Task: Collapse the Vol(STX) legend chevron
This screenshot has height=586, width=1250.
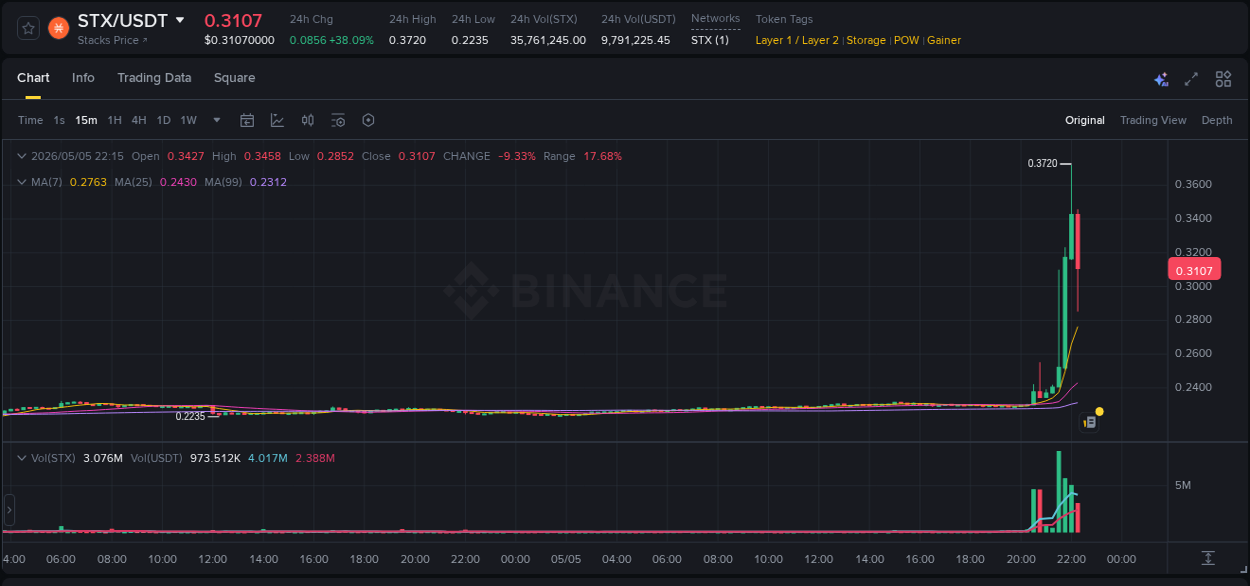Action: 22,458
